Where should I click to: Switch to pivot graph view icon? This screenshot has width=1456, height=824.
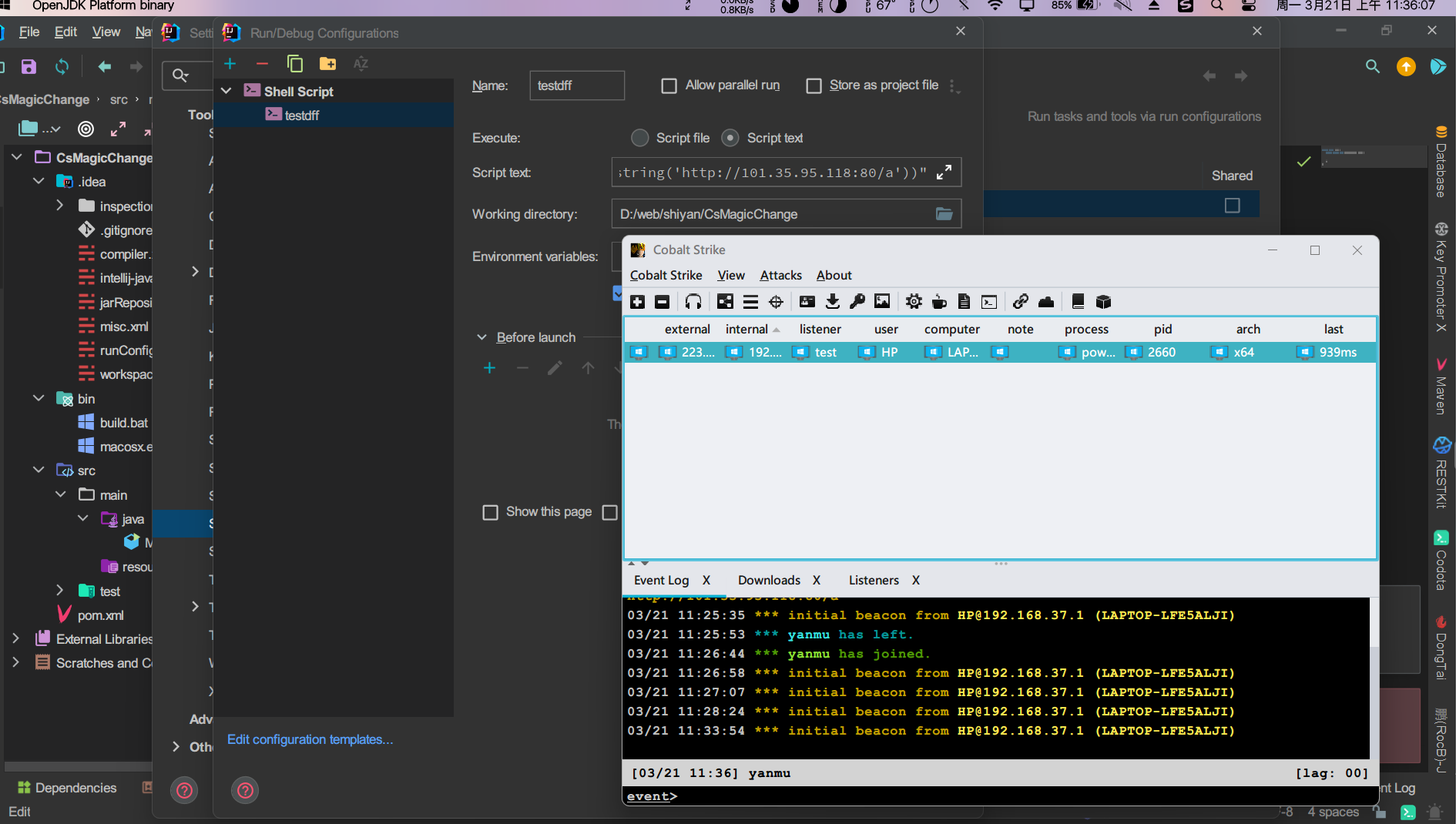pyautogui.click(x=725, y=302)
